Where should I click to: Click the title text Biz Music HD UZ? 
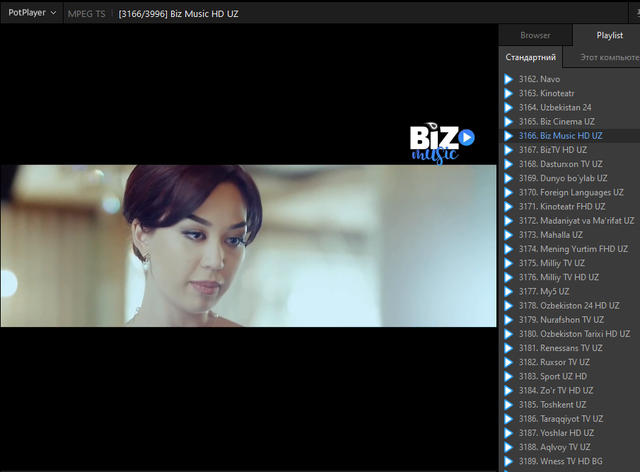[x=204, y=14]
